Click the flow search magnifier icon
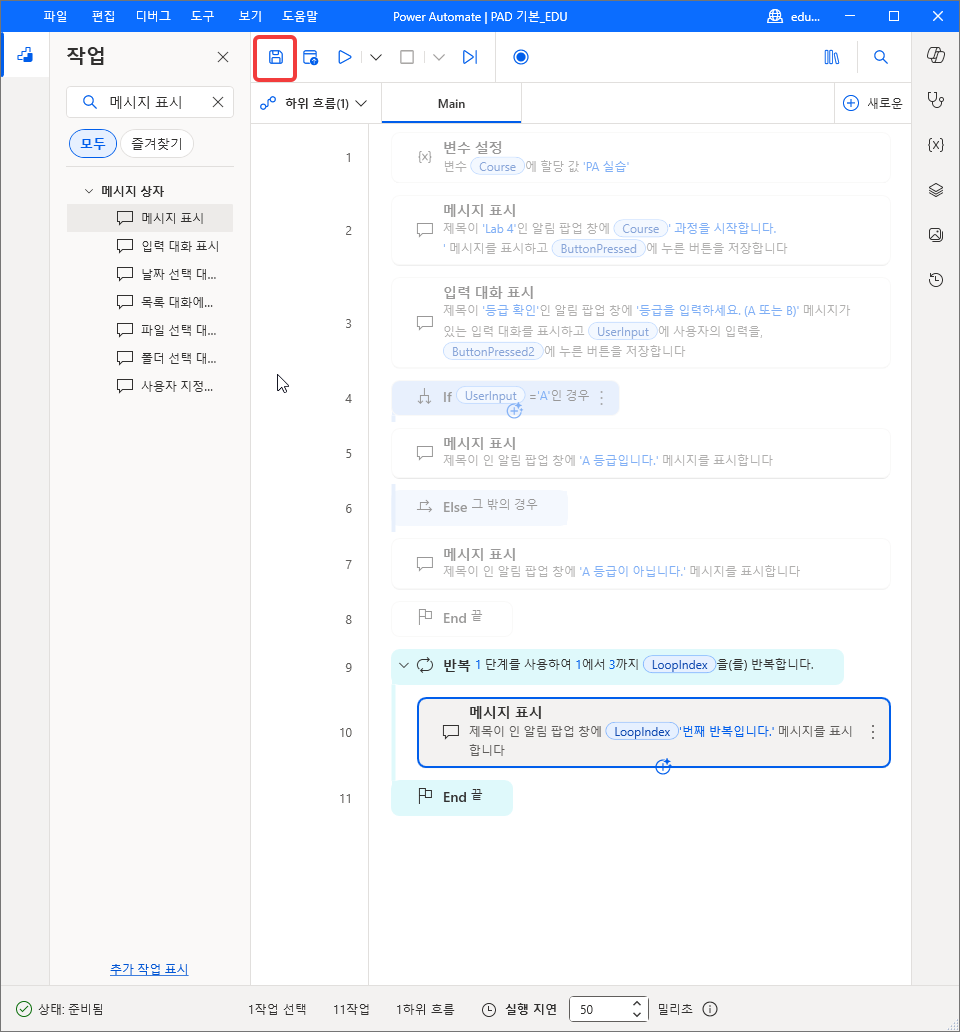Image resolution: width=960 pixels, height=1032 pixels. (x=880, y=57)
